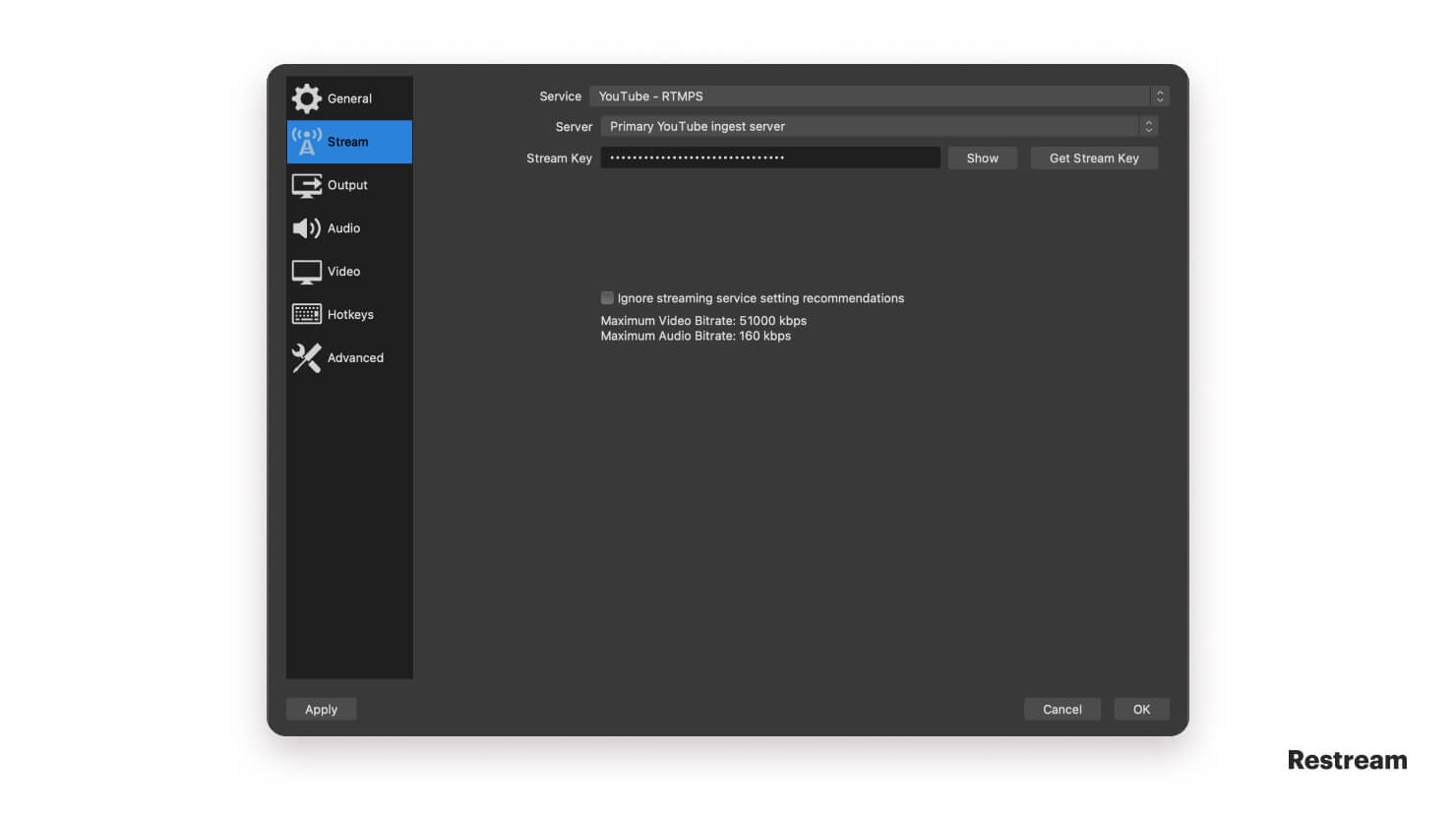Select the Stream settings section
This screenshot has width=1456, height=819.
(348, 142)
